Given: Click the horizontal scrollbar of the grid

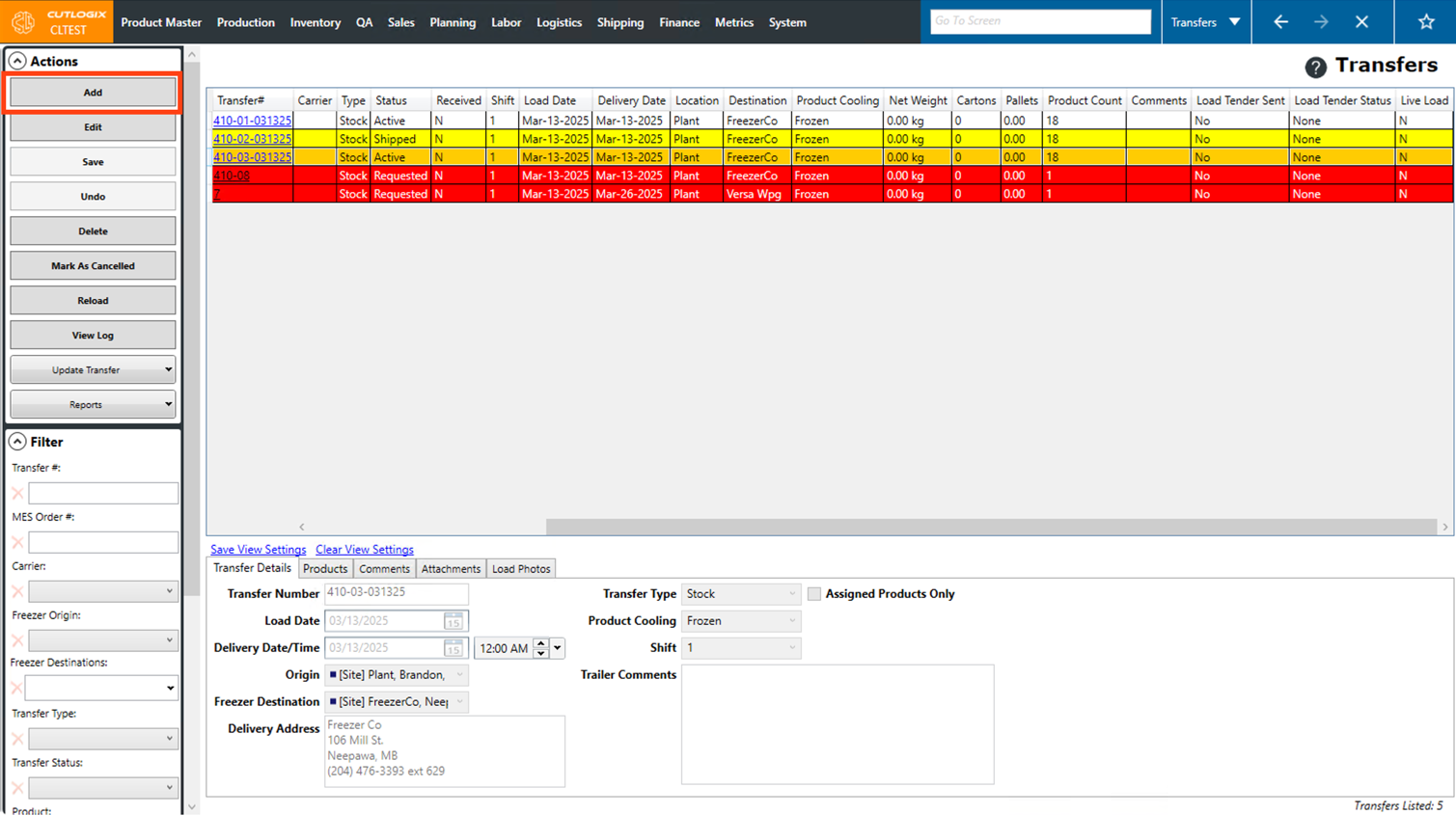Looking at the screenshot, I should click(991, 527).
